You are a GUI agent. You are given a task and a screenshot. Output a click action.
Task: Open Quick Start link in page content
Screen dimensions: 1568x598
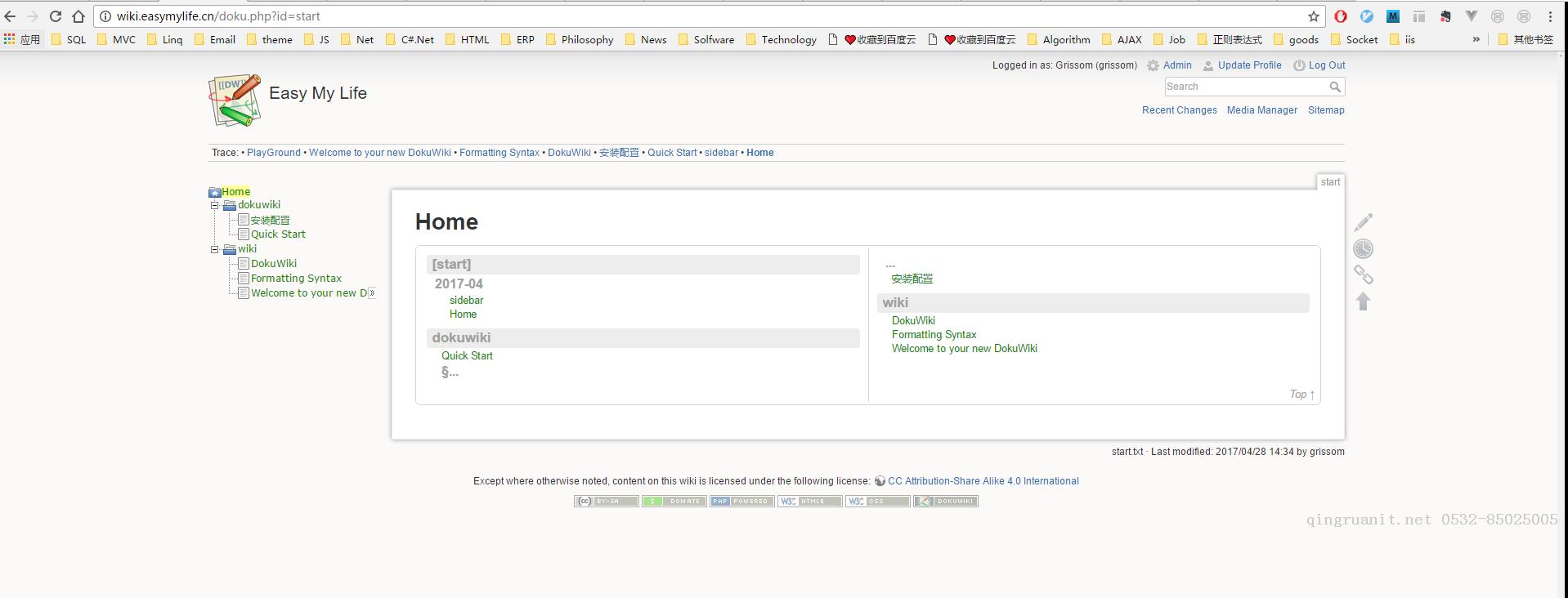467,356
